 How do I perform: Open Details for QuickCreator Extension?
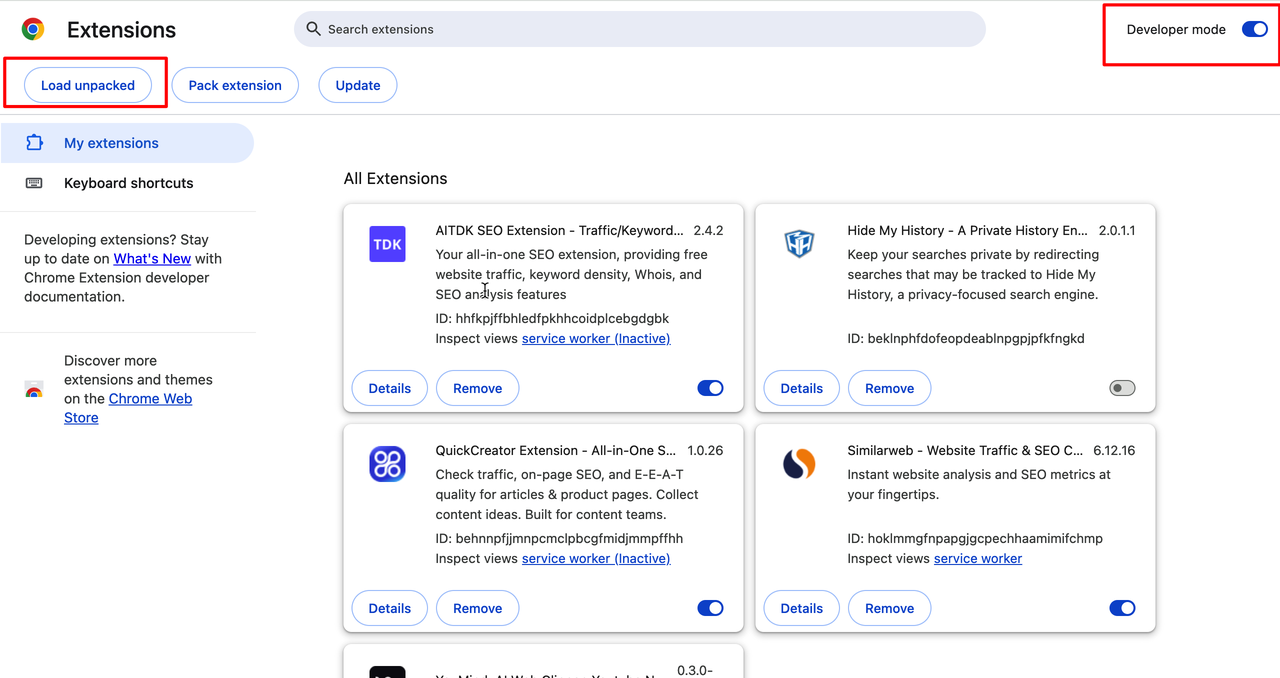[x=390, y=608]
